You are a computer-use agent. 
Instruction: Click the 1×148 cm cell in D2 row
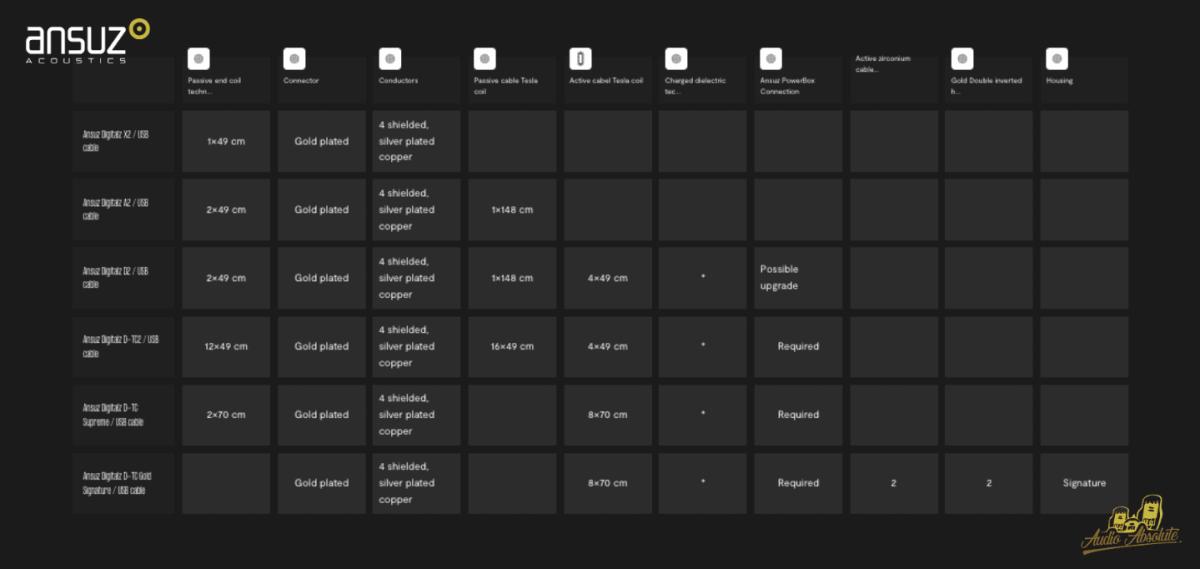(x=512, y=278)
